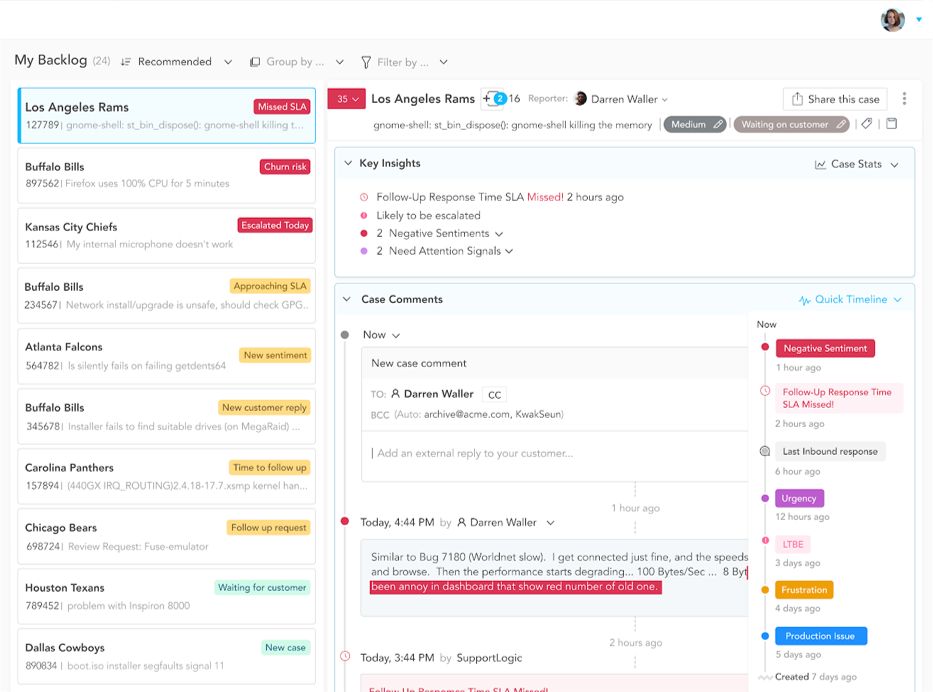Collapse the Key Insights section
933x692 pixels.
click(x=348, y=163)
